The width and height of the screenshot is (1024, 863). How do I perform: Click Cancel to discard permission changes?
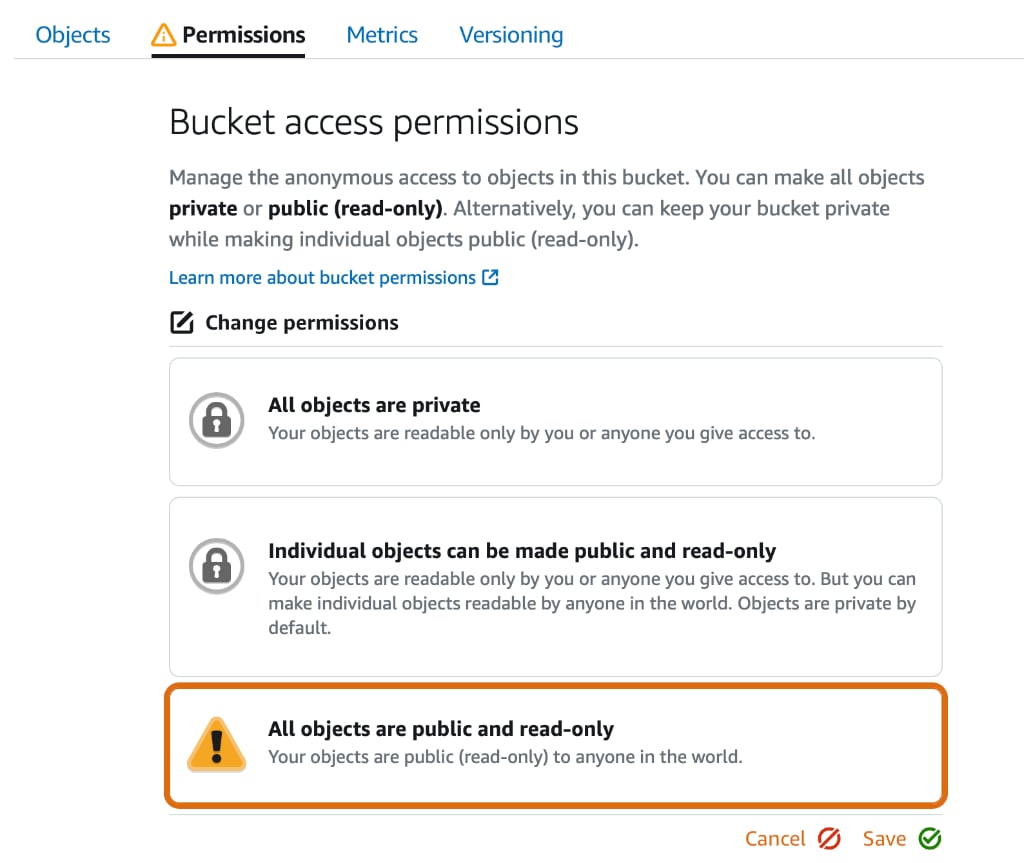[x=776, y=838]
